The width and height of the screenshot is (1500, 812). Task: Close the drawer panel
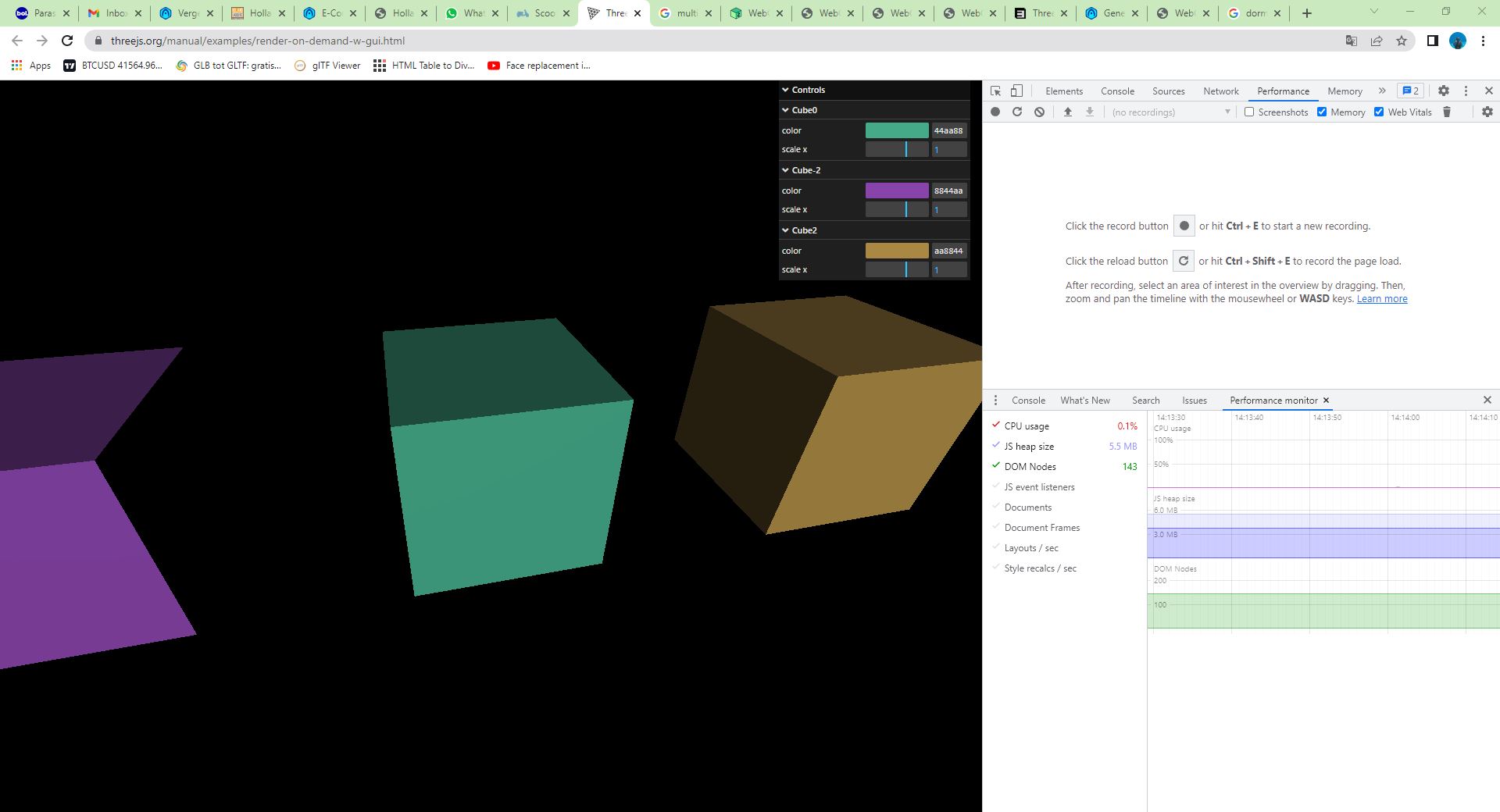pos(1487,400)
